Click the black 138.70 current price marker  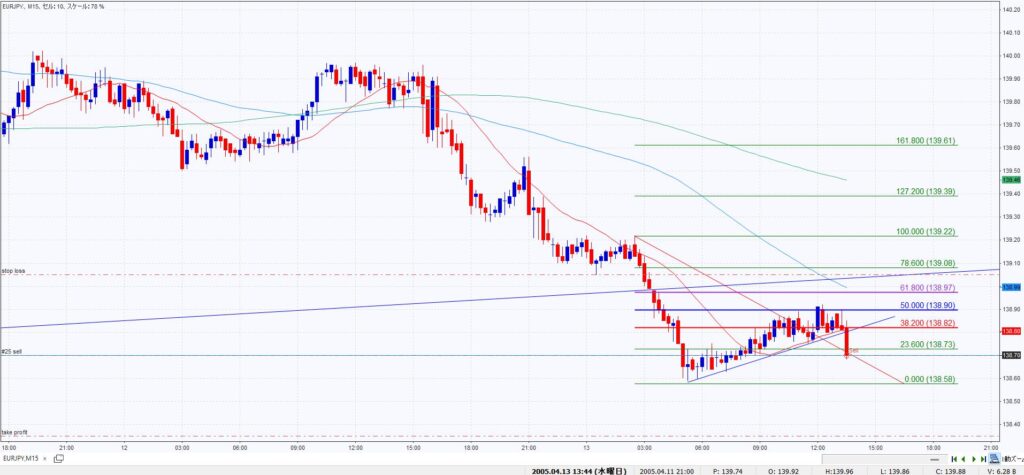(1010, 355)
